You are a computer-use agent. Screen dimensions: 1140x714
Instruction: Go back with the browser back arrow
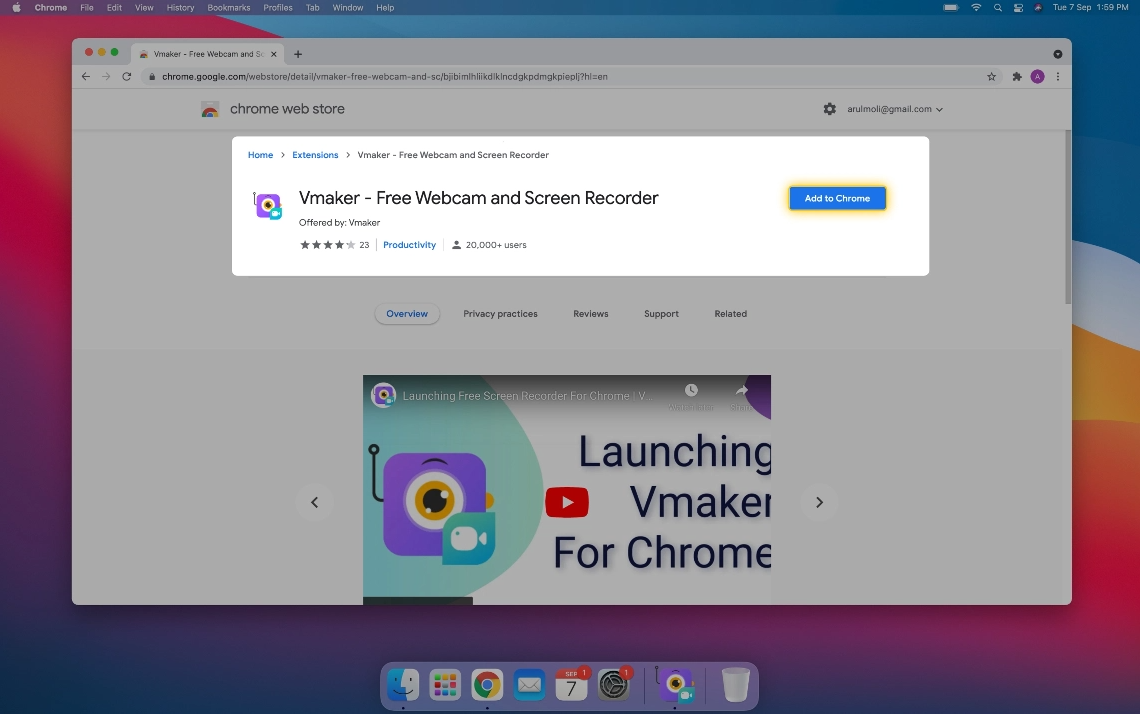[86, 76]
